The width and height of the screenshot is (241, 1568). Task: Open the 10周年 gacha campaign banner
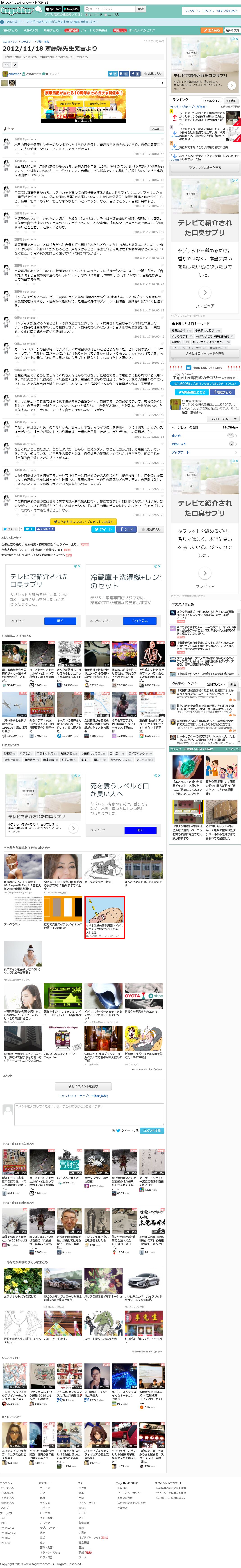point(83,106)
